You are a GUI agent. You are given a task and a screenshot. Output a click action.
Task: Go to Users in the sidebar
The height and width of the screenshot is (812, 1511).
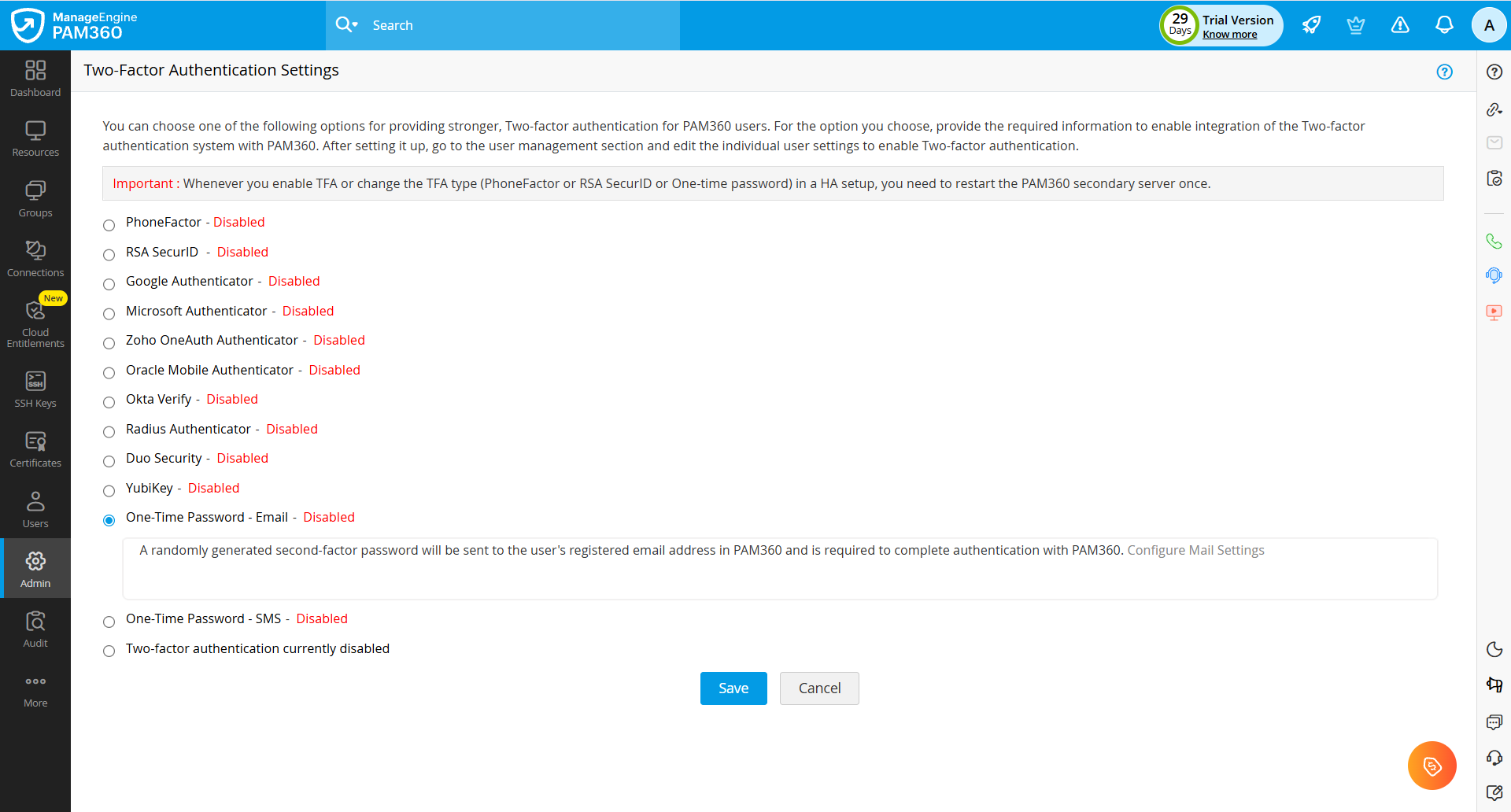pos(35,510)
